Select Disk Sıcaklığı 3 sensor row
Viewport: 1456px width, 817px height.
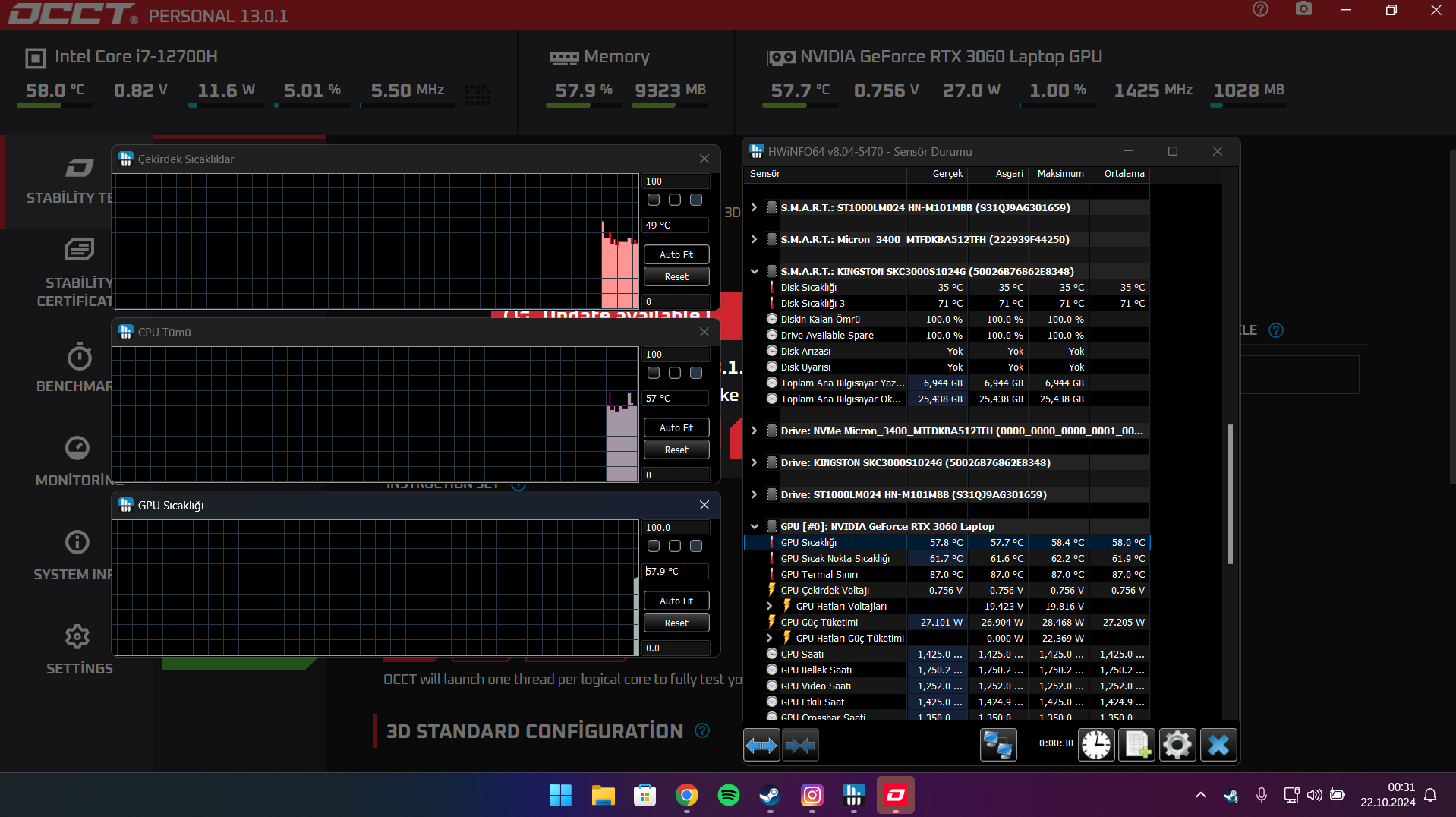click(x=947, y=303)
